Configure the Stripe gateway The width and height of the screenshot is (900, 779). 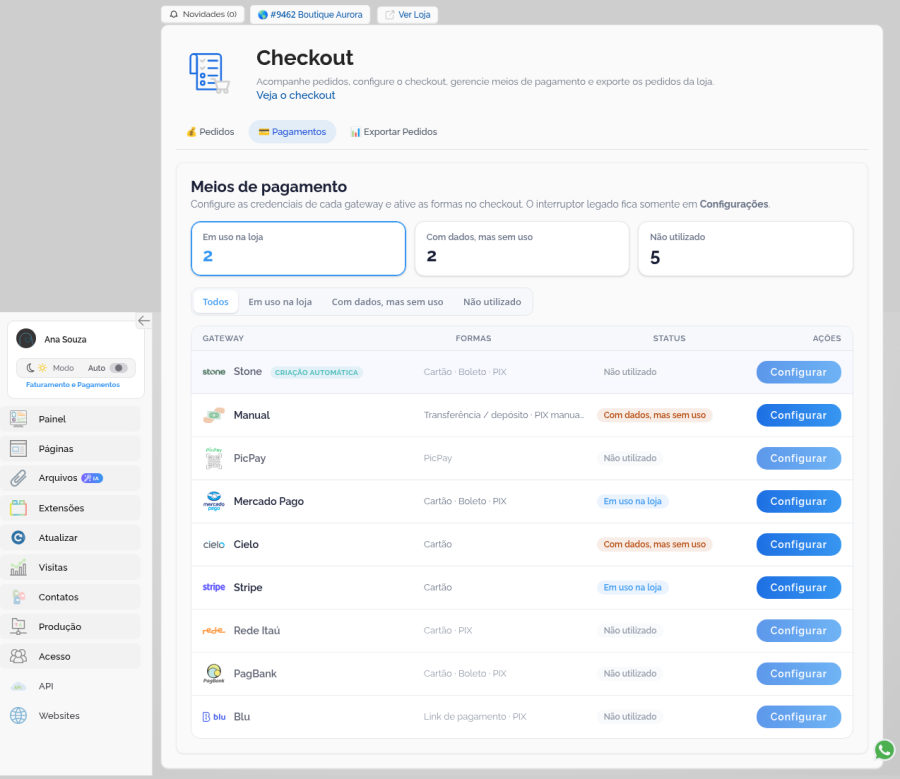798,587
